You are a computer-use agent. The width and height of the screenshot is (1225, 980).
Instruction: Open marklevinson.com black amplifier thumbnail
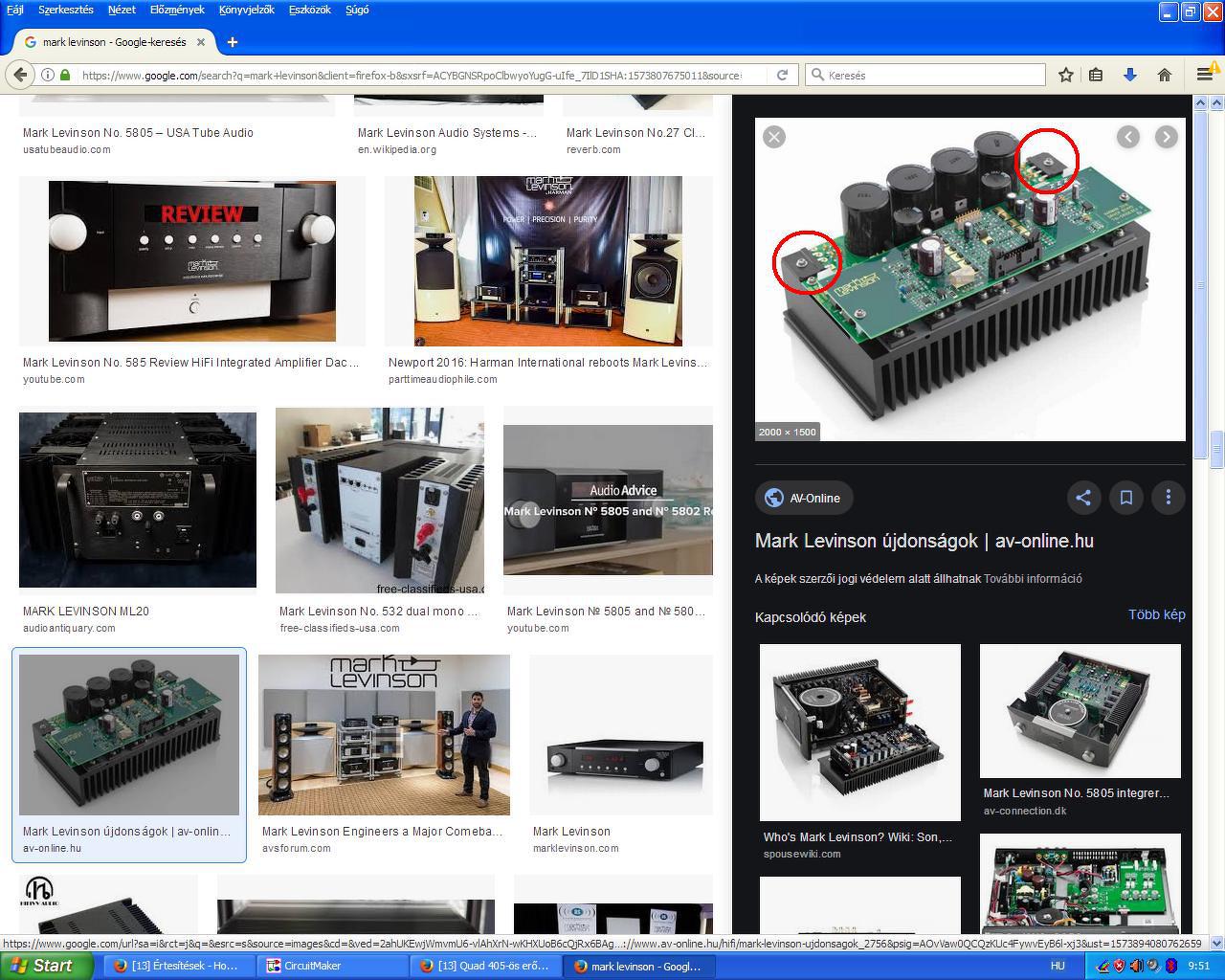click(621, 735)
